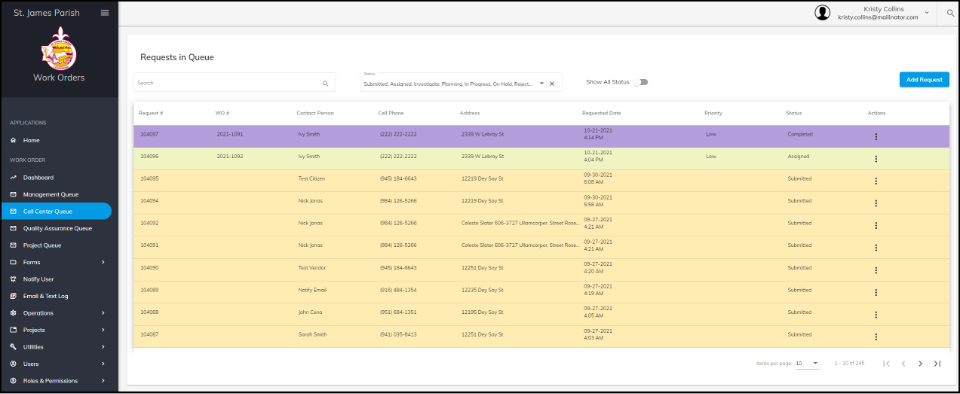Image resolution: width=960 pixels, height=394 pixels.
Task: Select work order 2021-1092 cell
Action: [230, 156]
